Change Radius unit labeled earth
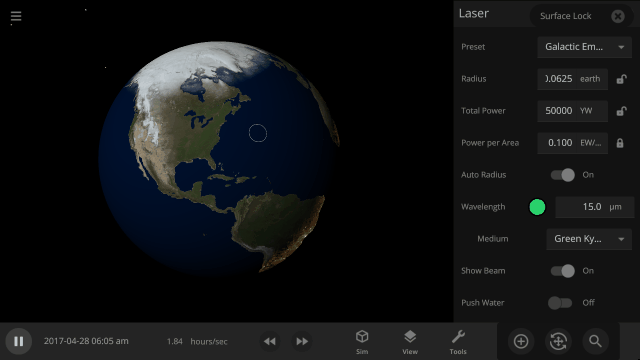The width and height of the screenshot is (640, 360). [x=590, y=79]
